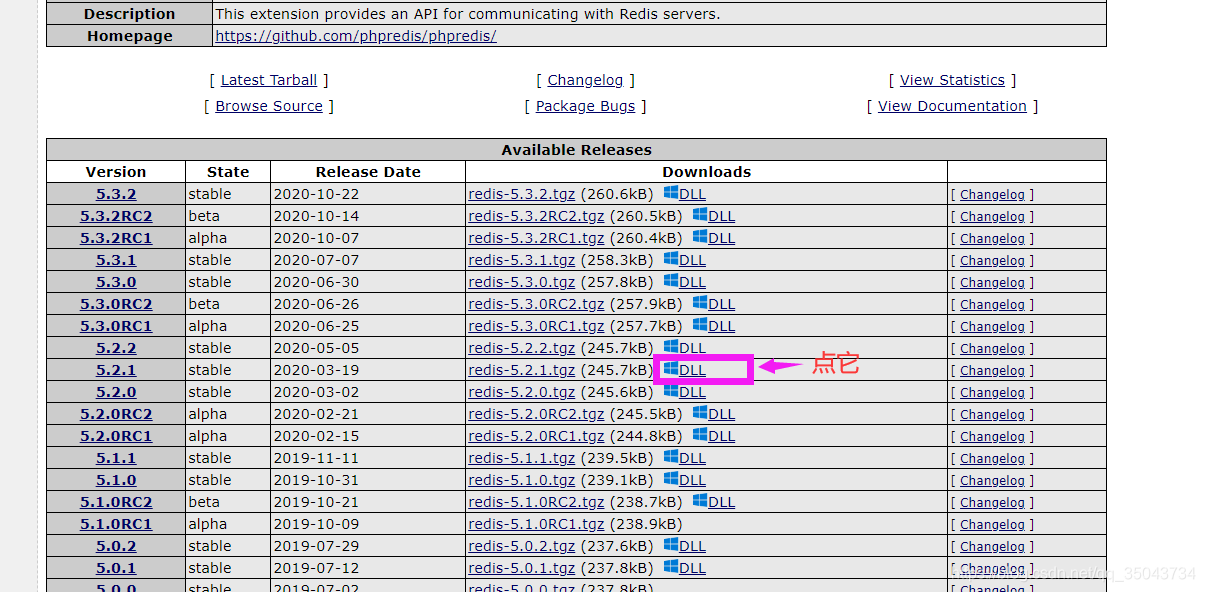
Task: Click the Windows DLL icon for 5.3.0RC2
Action: [700, 303]
